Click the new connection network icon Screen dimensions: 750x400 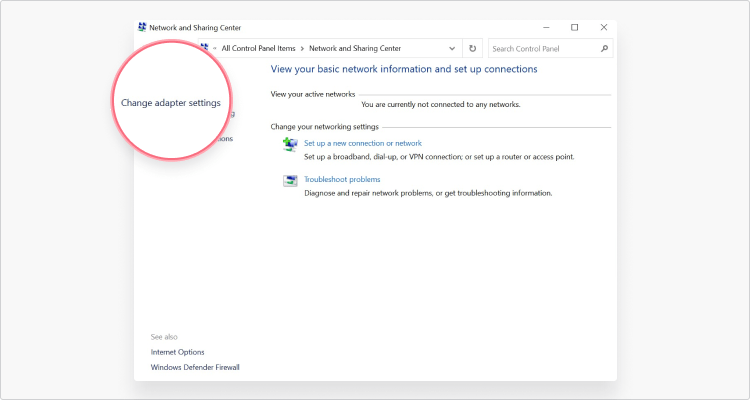pyautogui.click(x=290, y=144)
